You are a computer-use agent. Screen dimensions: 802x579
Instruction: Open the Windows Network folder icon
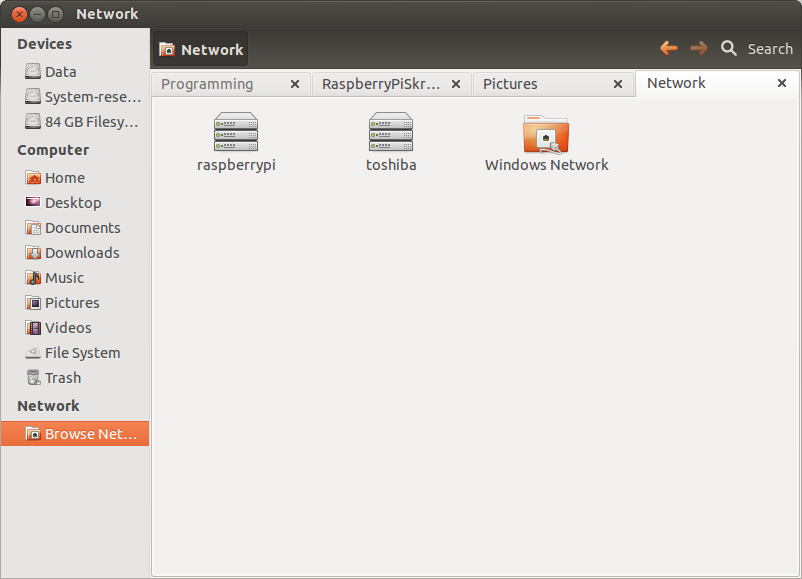pos(546,134)
